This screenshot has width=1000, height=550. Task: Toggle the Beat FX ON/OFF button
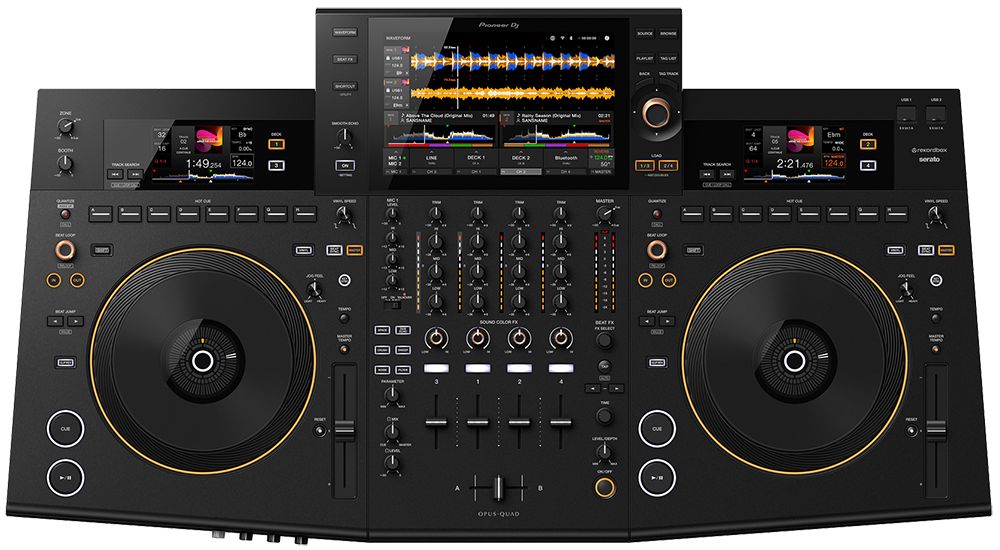coord(604,487)
